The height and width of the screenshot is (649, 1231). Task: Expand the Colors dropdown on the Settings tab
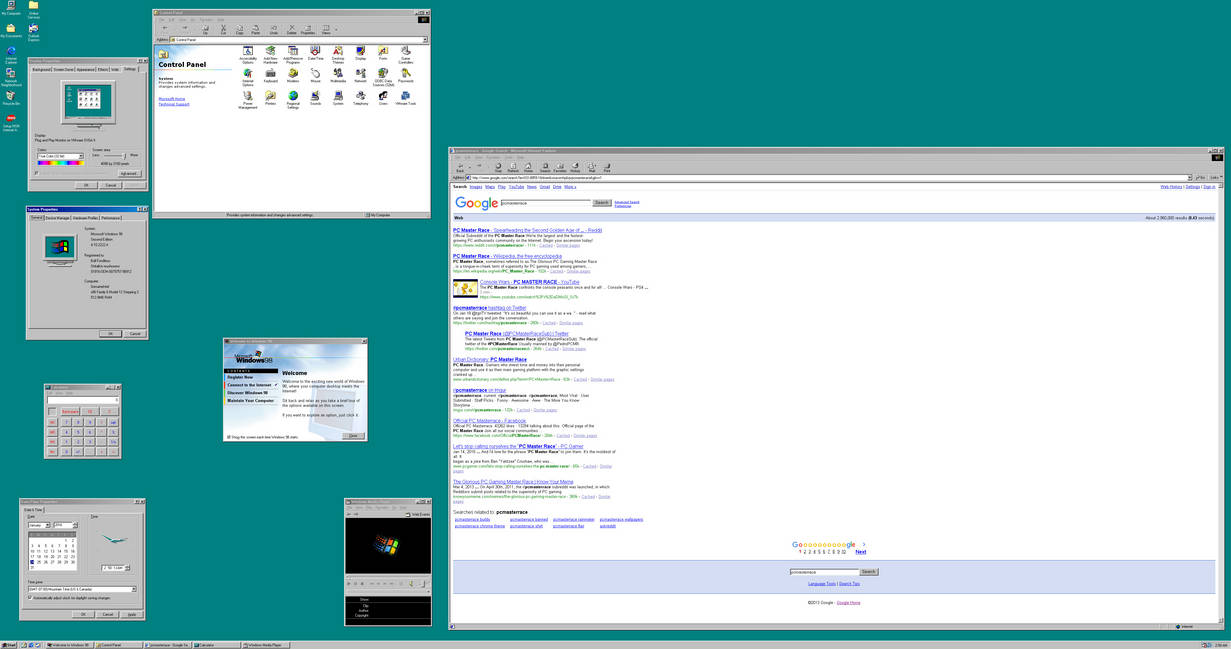pyautogui.click(x=80, y=155)
